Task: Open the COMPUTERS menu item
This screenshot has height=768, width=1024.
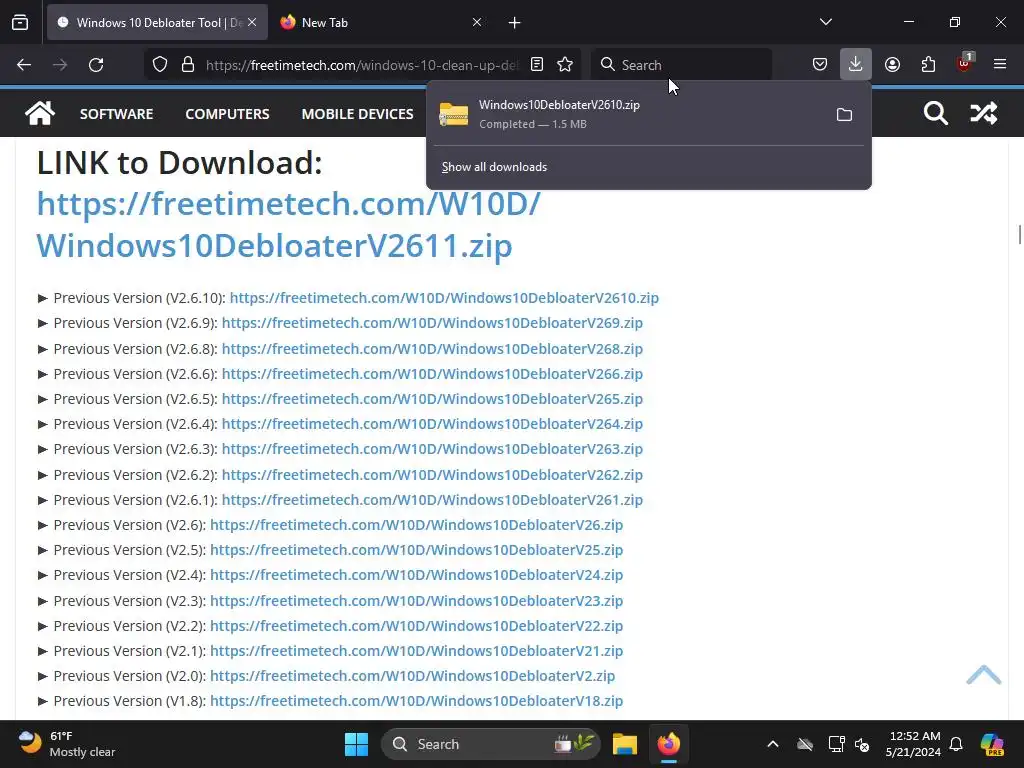Action: click(227, 114)
